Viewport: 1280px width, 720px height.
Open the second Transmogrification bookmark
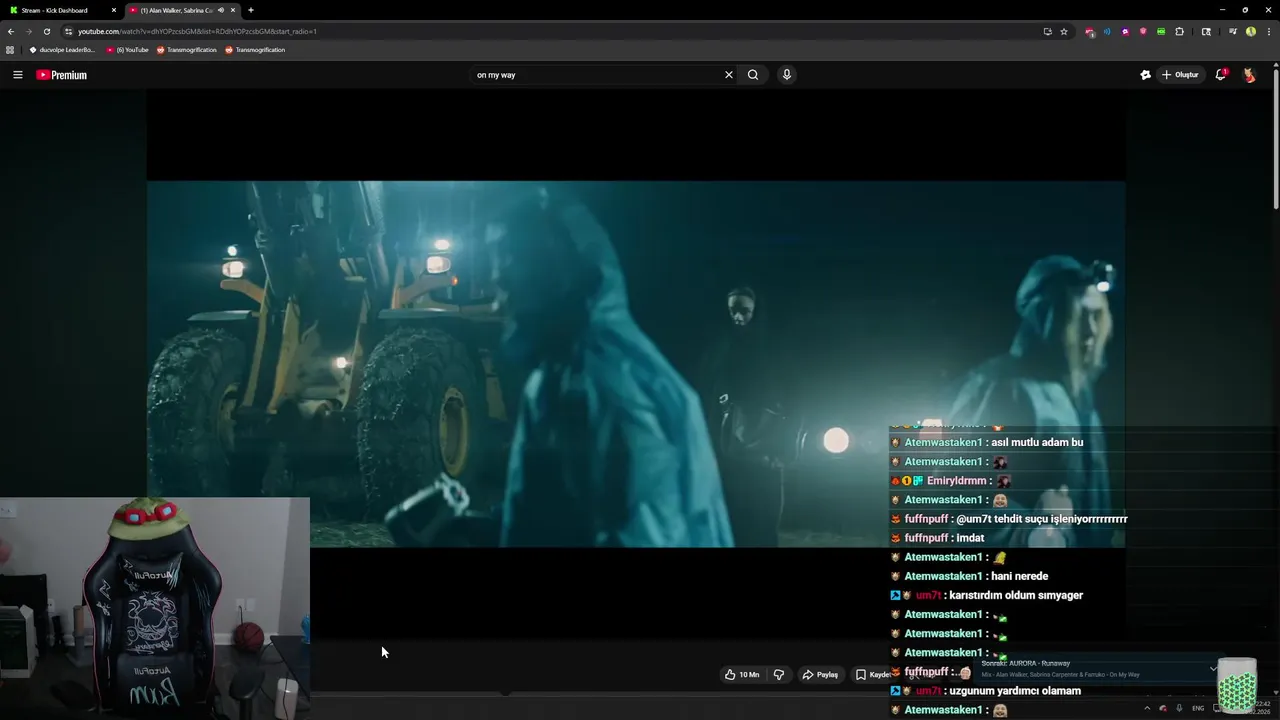[x=255, y=50]
